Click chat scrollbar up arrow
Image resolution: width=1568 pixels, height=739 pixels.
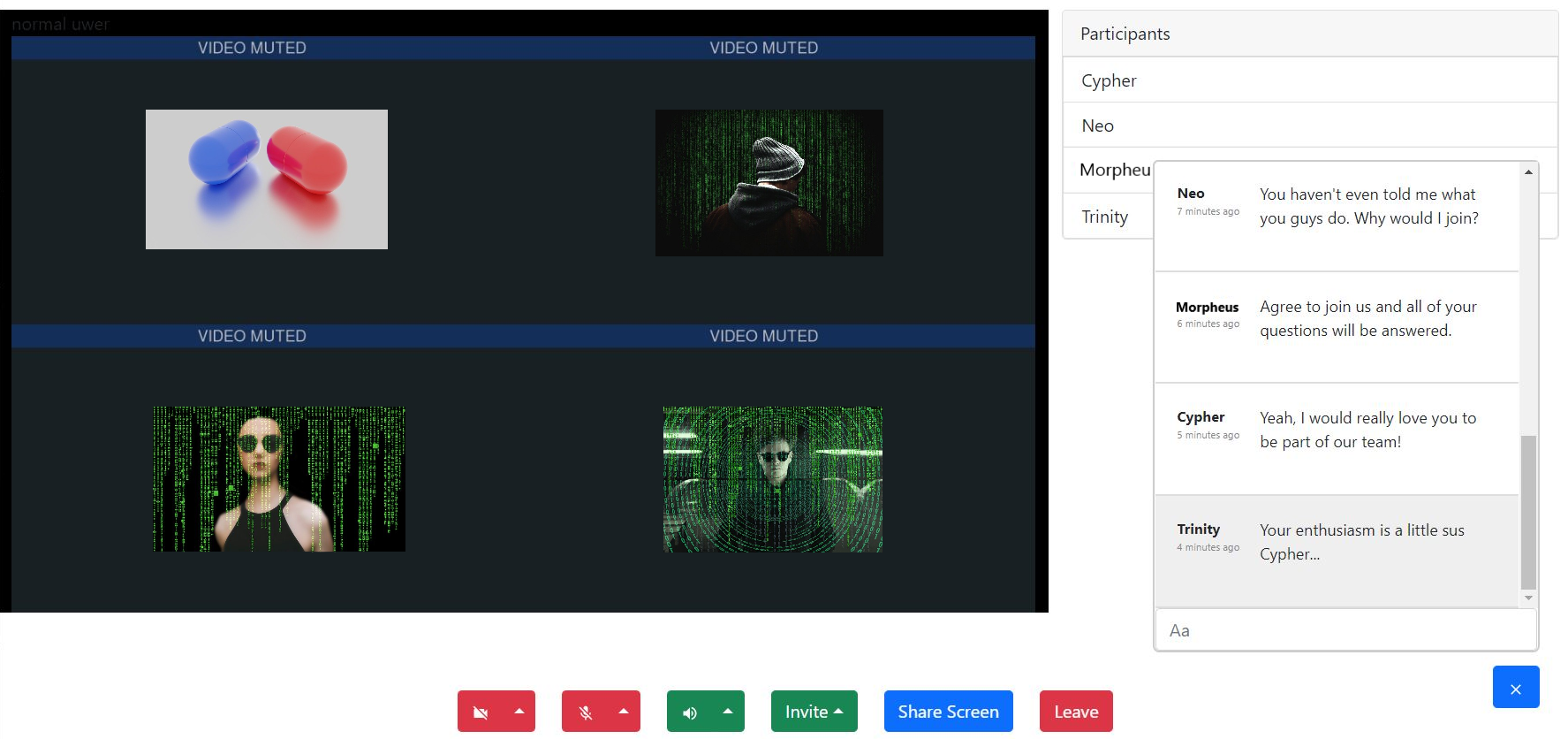click(x=1528, y=171)
